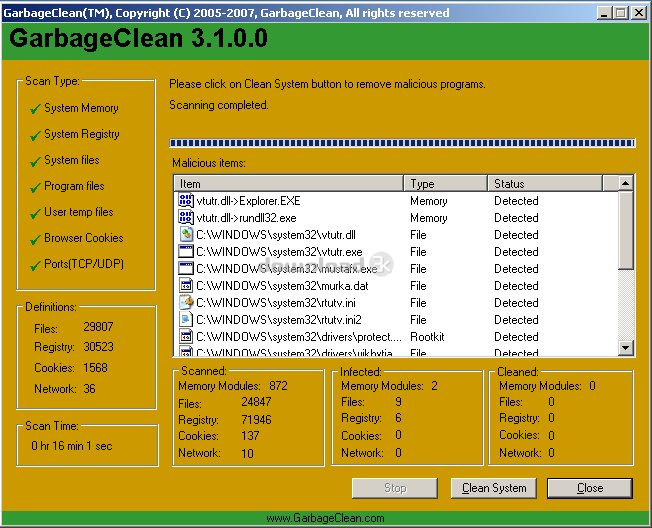Image resolution: width=652 pixels, height=528 pixels.
Task: Sort the list by the Item column header
Action: tap(289, 184)
